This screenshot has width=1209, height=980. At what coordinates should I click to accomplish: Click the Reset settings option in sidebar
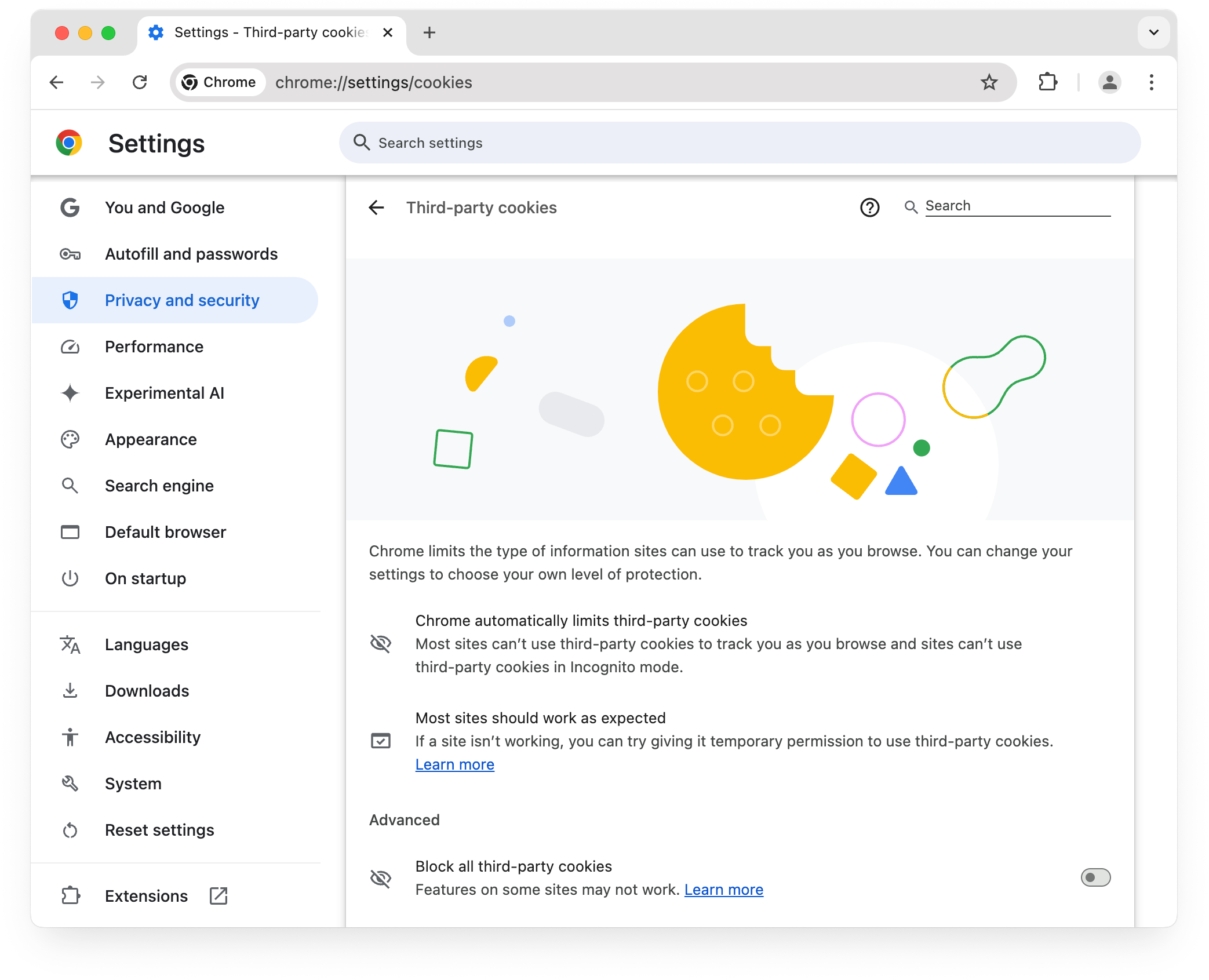click(159, 830)
